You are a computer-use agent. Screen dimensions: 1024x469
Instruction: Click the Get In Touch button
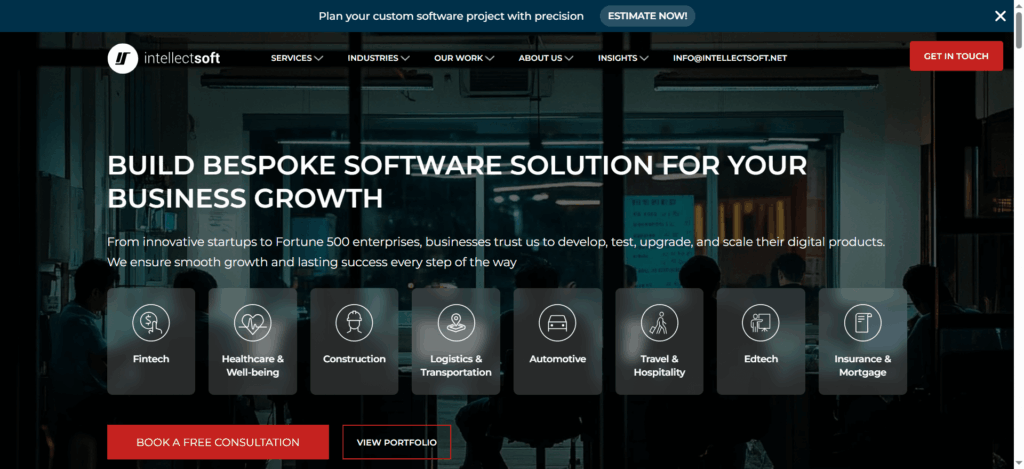coord(956,56)
